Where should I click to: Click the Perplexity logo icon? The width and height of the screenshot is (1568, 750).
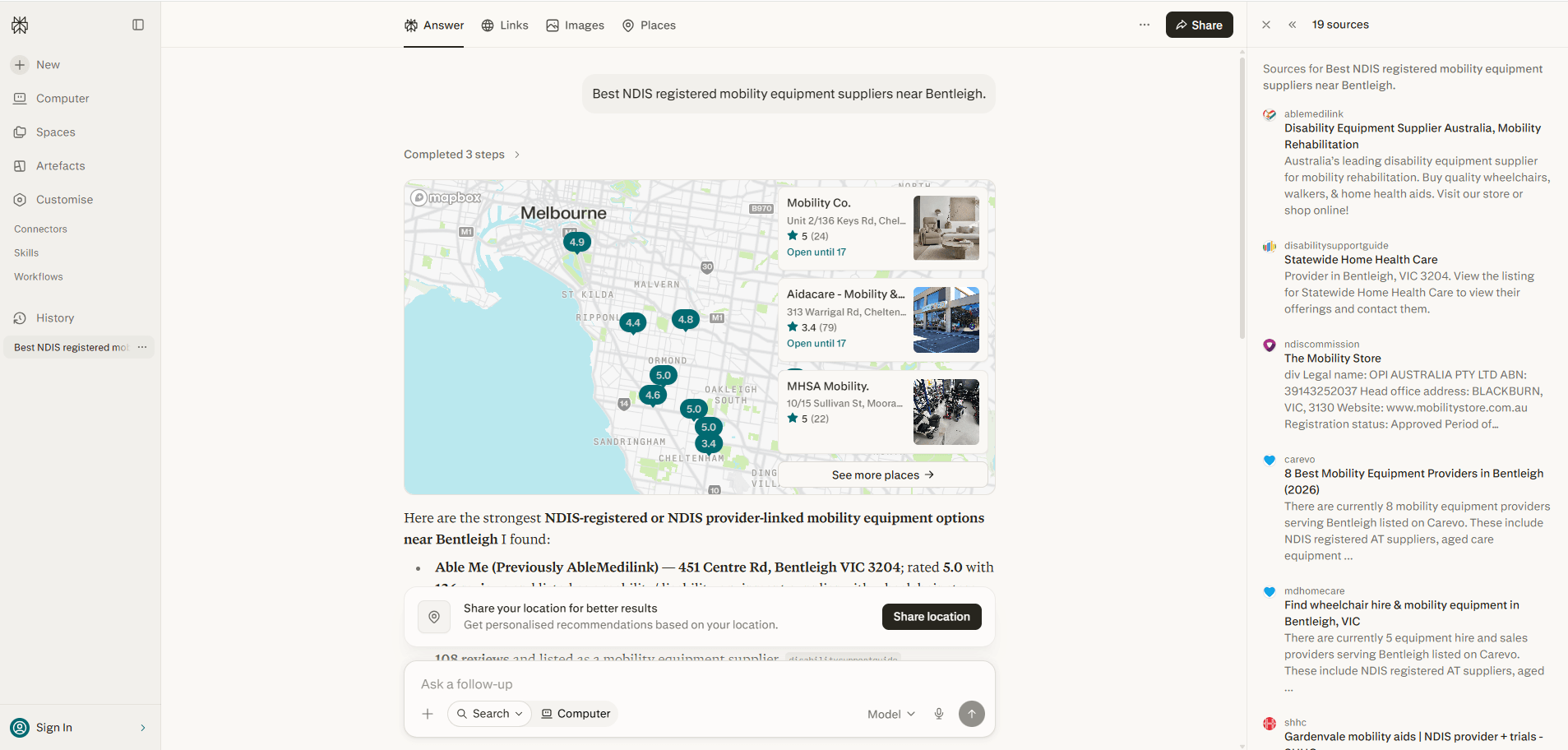click(20, 25)
